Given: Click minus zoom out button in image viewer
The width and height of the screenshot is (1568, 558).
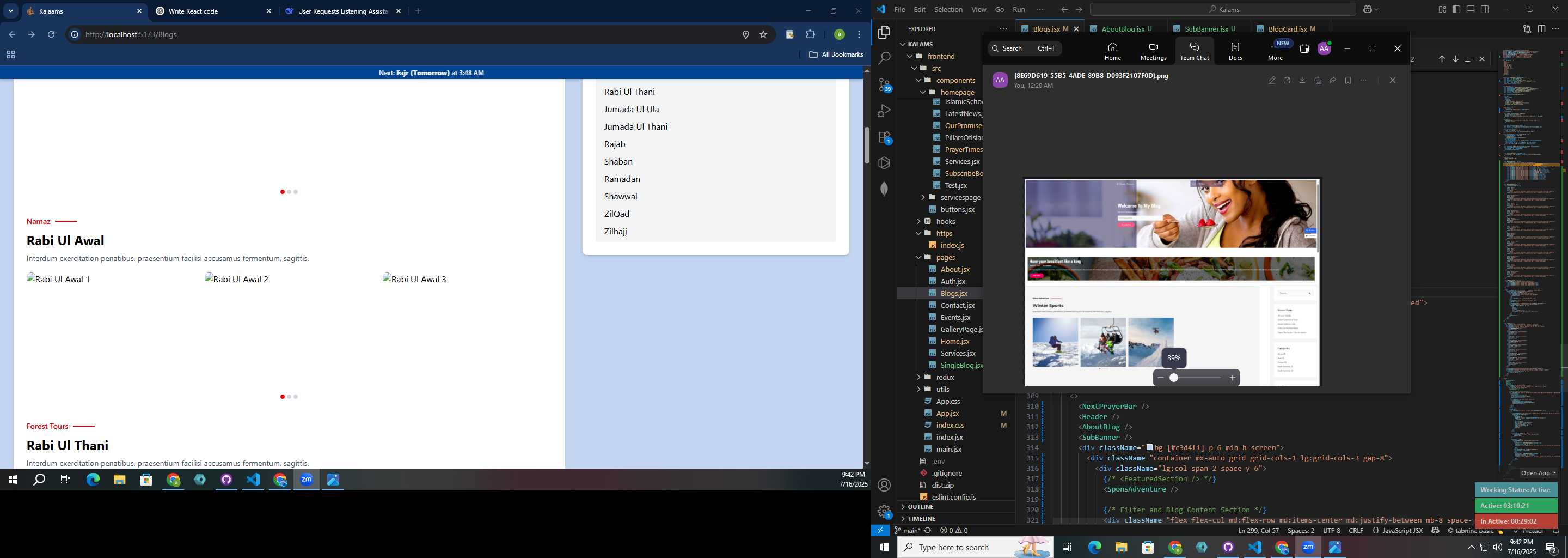Looking at the screenshot, I should 1160,378.
